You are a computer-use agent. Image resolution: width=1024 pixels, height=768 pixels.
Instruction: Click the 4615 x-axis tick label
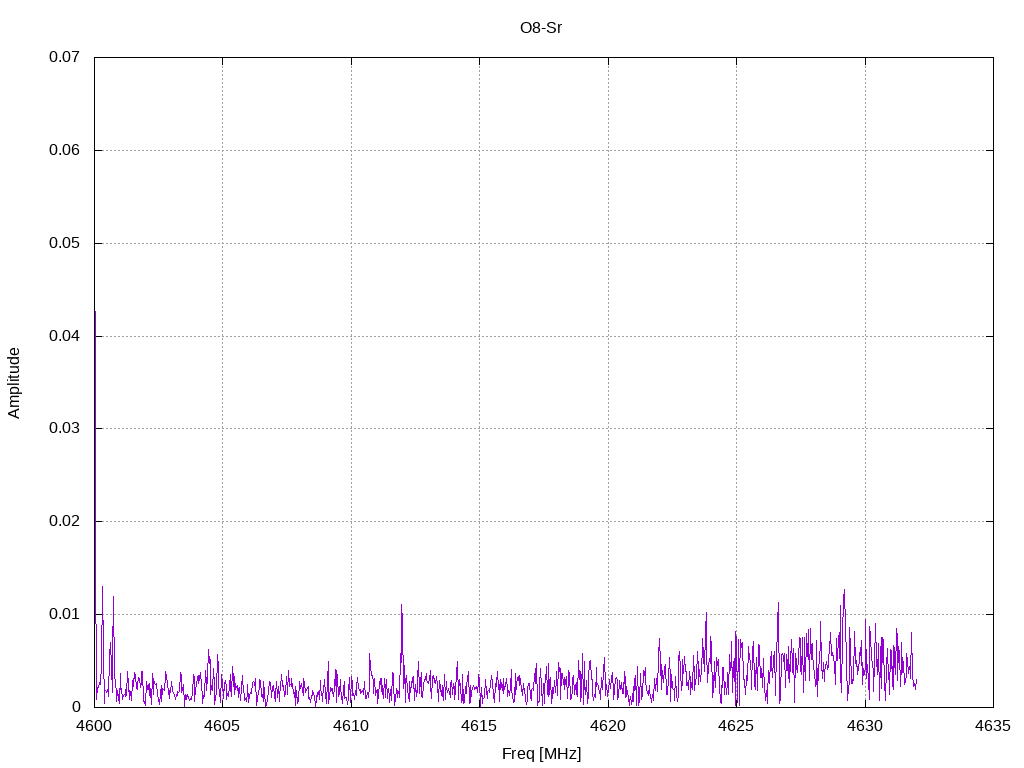(x=479, y=726)
